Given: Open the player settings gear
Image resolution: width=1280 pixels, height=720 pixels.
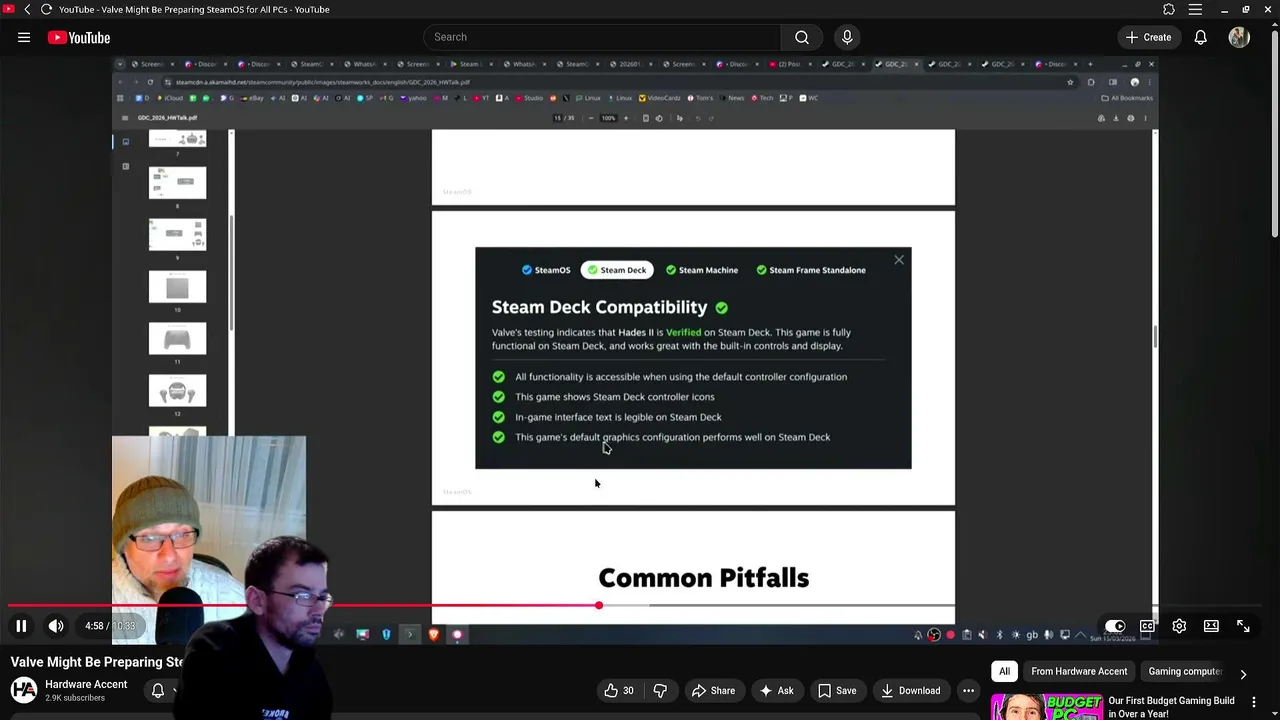Looking at the screenshot, I should (x=1179, y=626).
